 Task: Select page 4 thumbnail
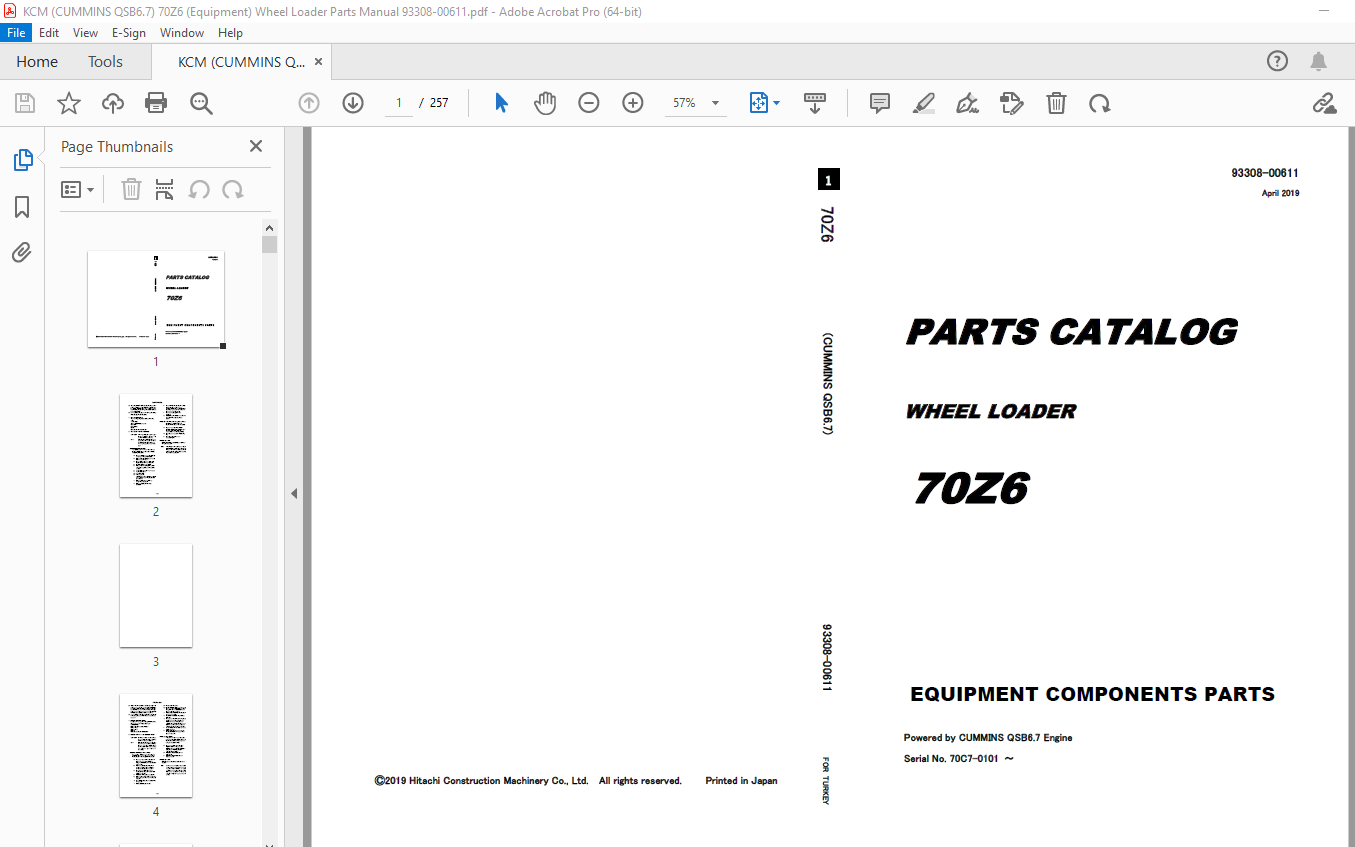pyautogui.click(x=156, y=745)
